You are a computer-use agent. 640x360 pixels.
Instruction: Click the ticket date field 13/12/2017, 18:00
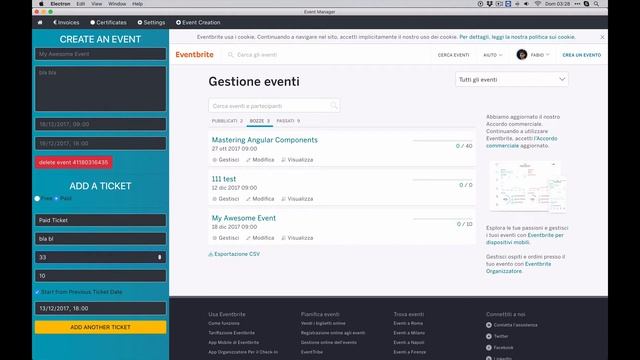pyautogui.click(x=100, y=308)
